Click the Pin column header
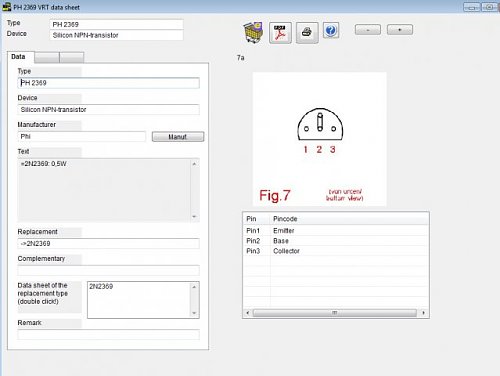 point(256,219)
